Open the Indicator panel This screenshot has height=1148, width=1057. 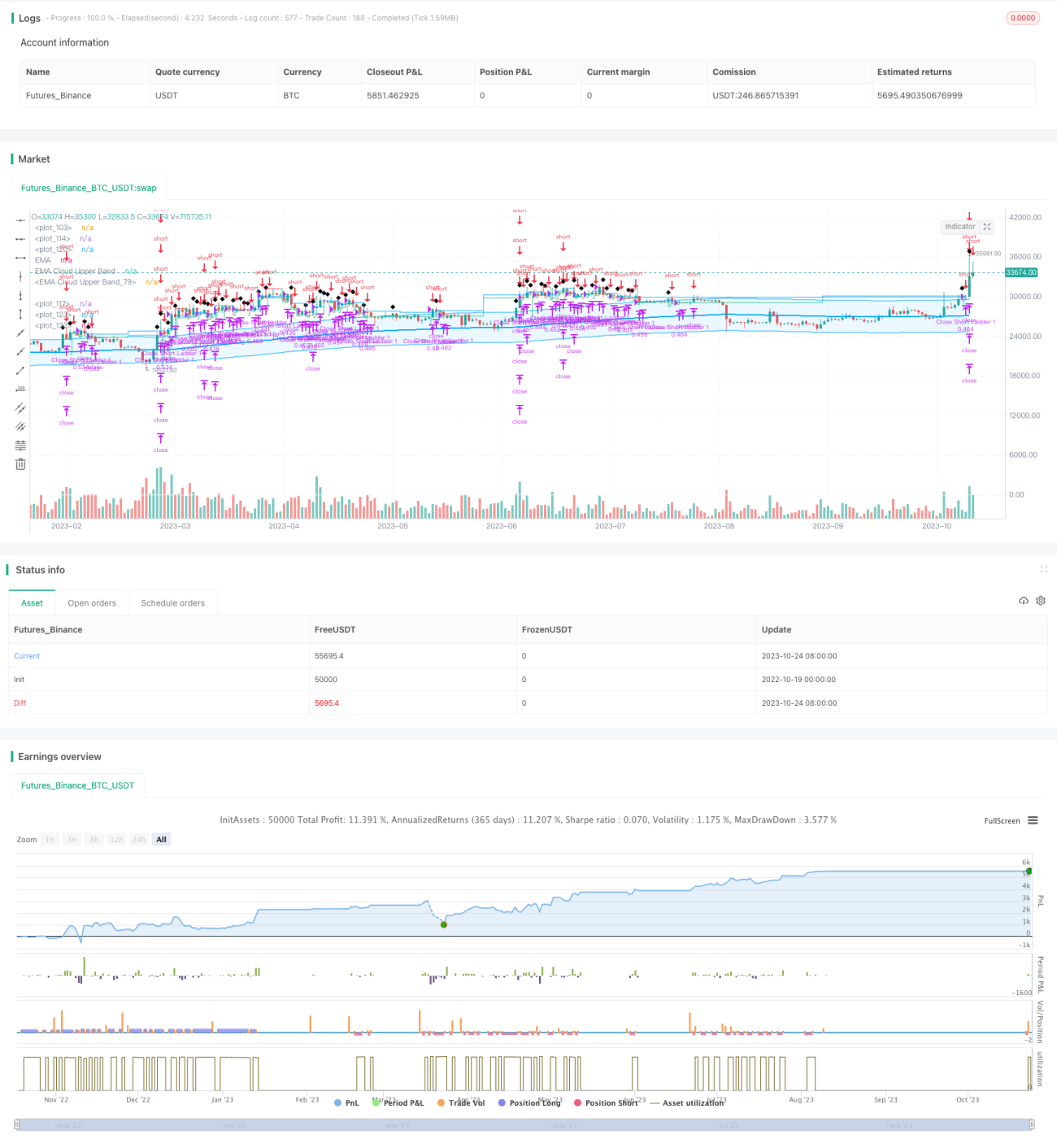point(959,227)
